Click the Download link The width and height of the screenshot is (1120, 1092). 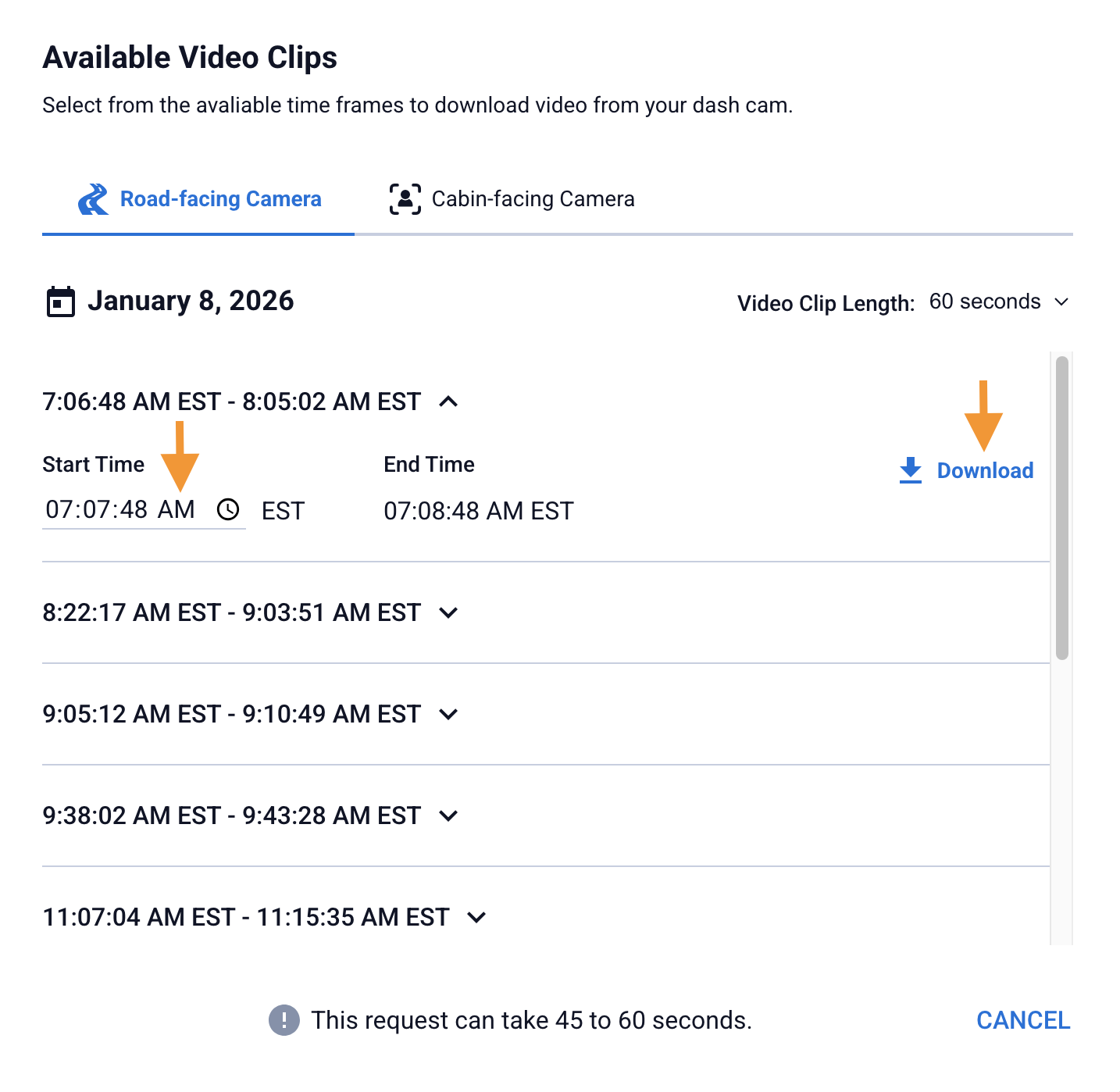985,470
